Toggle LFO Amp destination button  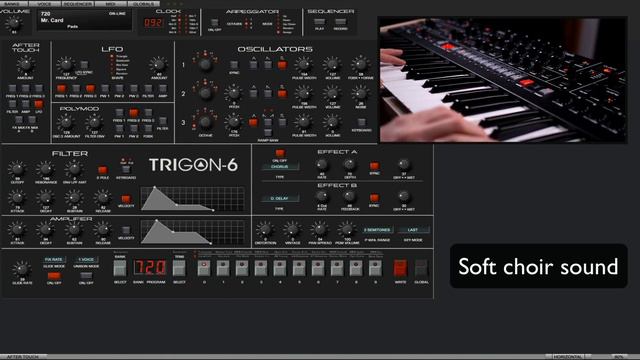[x=163, y=88]
